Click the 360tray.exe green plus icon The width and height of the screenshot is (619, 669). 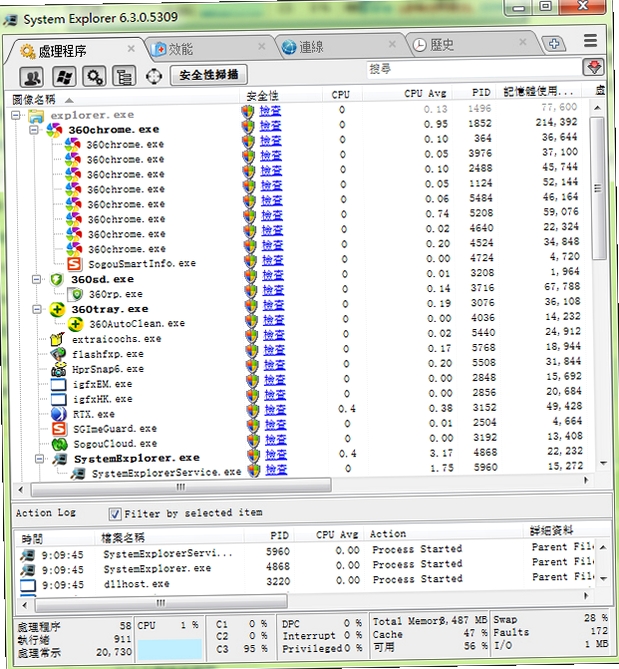[57, 309]
